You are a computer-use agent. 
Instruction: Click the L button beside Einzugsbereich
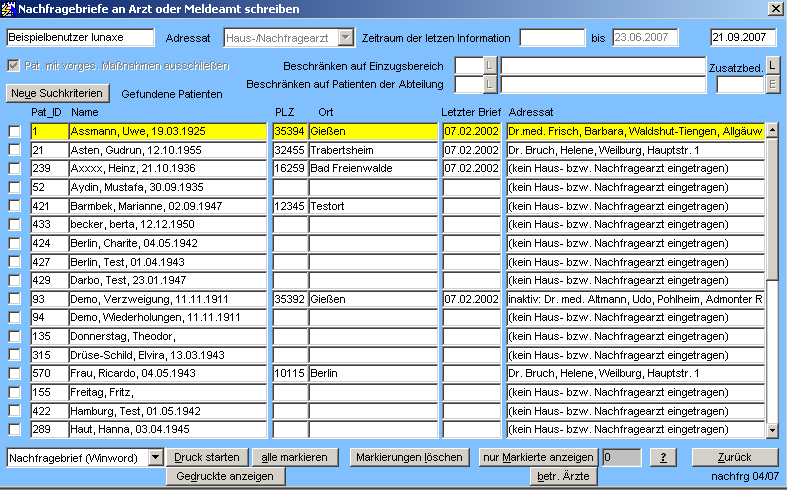tap(489, 66)
